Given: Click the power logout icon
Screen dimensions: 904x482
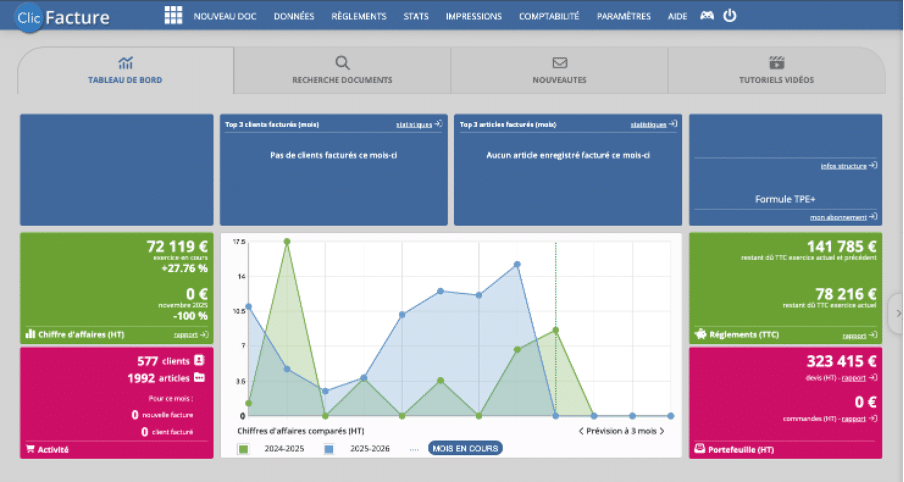Looking at the screenshot, I should point(730,15).
